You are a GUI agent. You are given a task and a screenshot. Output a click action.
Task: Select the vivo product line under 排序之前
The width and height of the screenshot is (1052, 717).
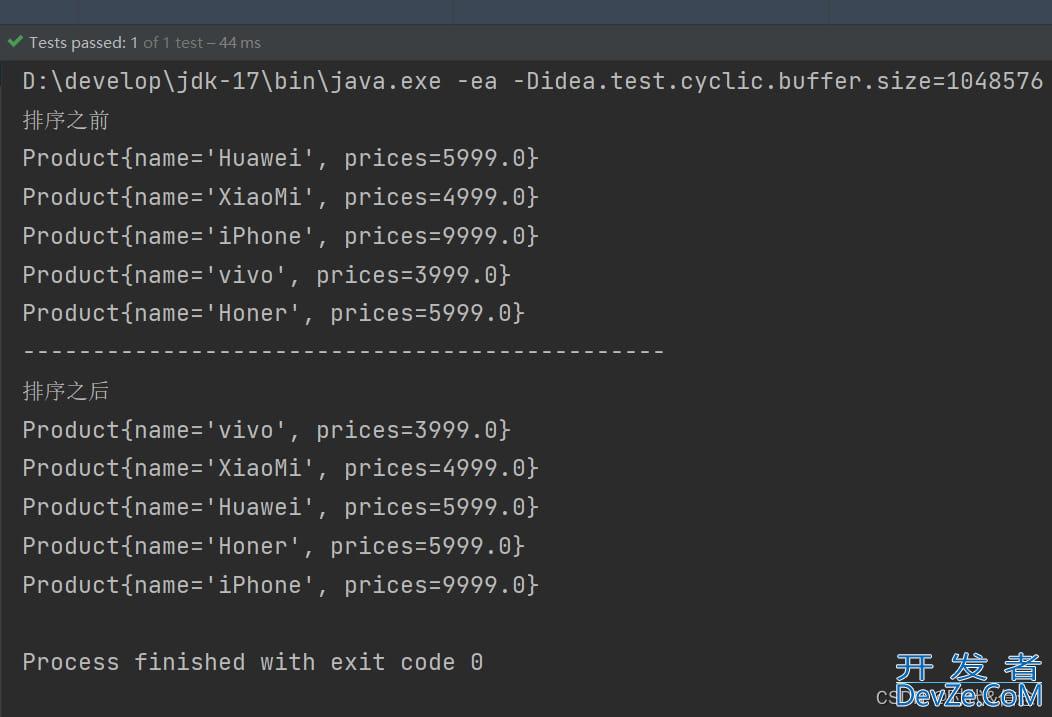pos(266,275)
